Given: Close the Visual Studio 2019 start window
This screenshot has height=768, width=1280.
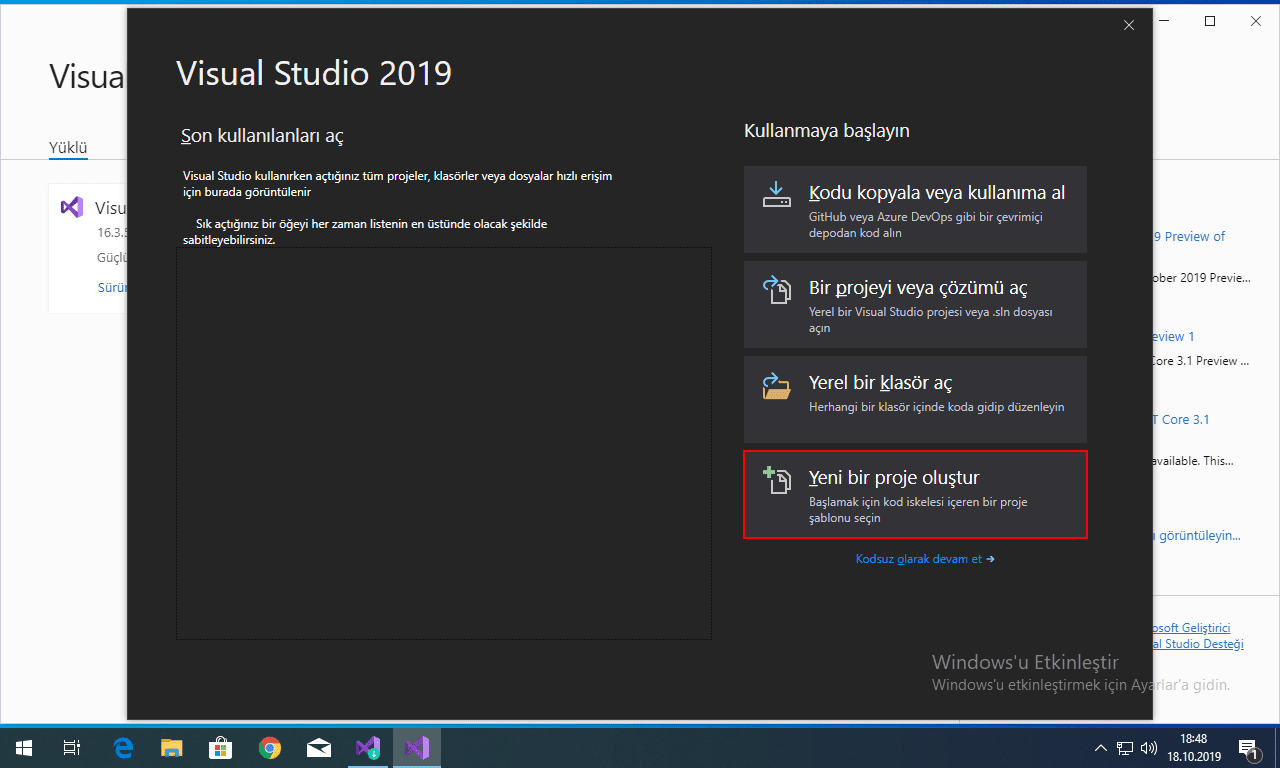Looking at the screenshot, I should (1129, 25).
